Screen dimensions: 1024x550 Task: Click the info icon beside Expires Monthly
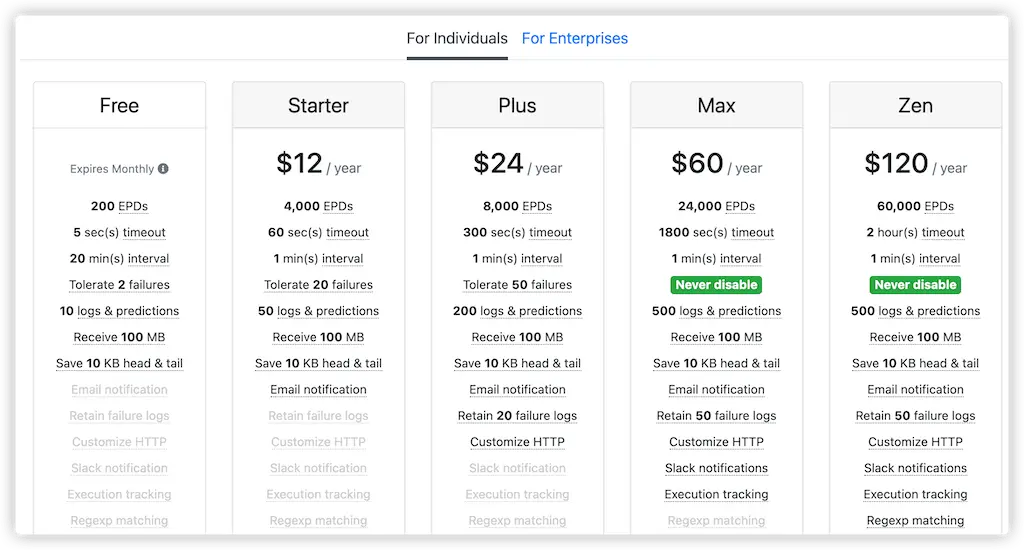(163, 169)
